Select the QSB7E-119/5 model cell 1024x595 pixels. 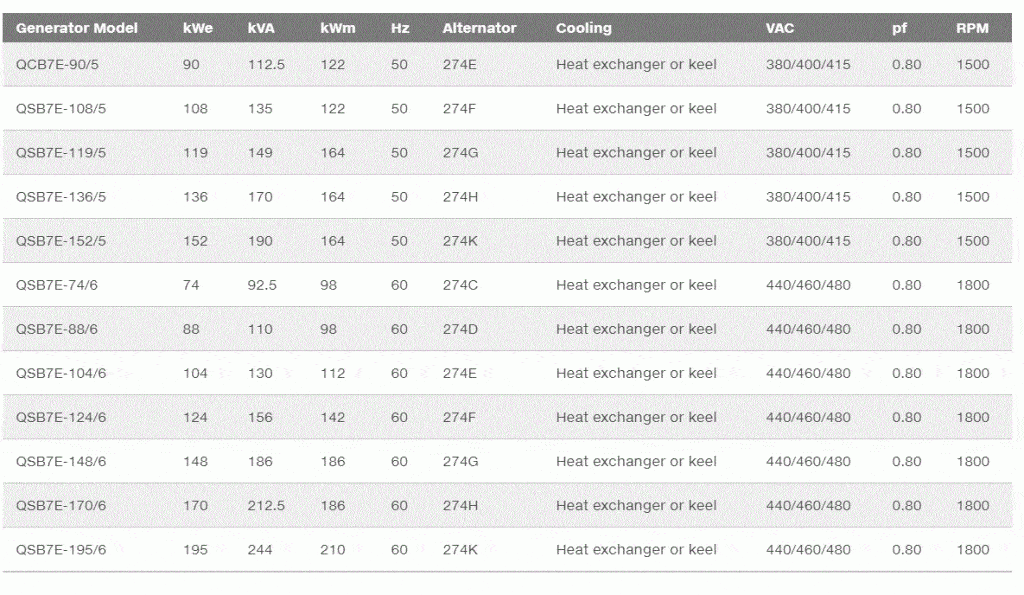tap(61, 153)
